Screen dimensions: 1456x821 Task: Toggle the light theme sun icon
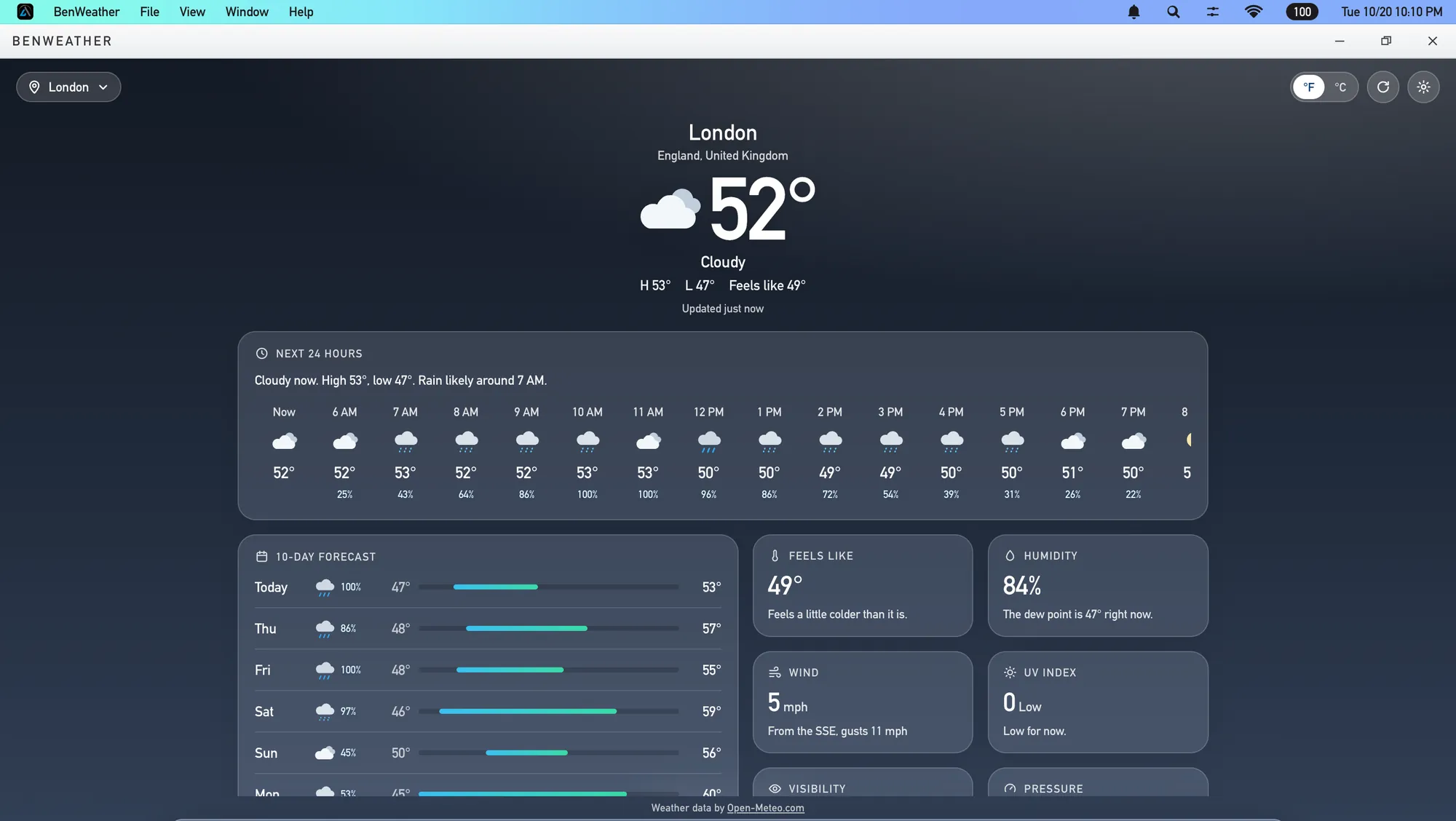1423,87
